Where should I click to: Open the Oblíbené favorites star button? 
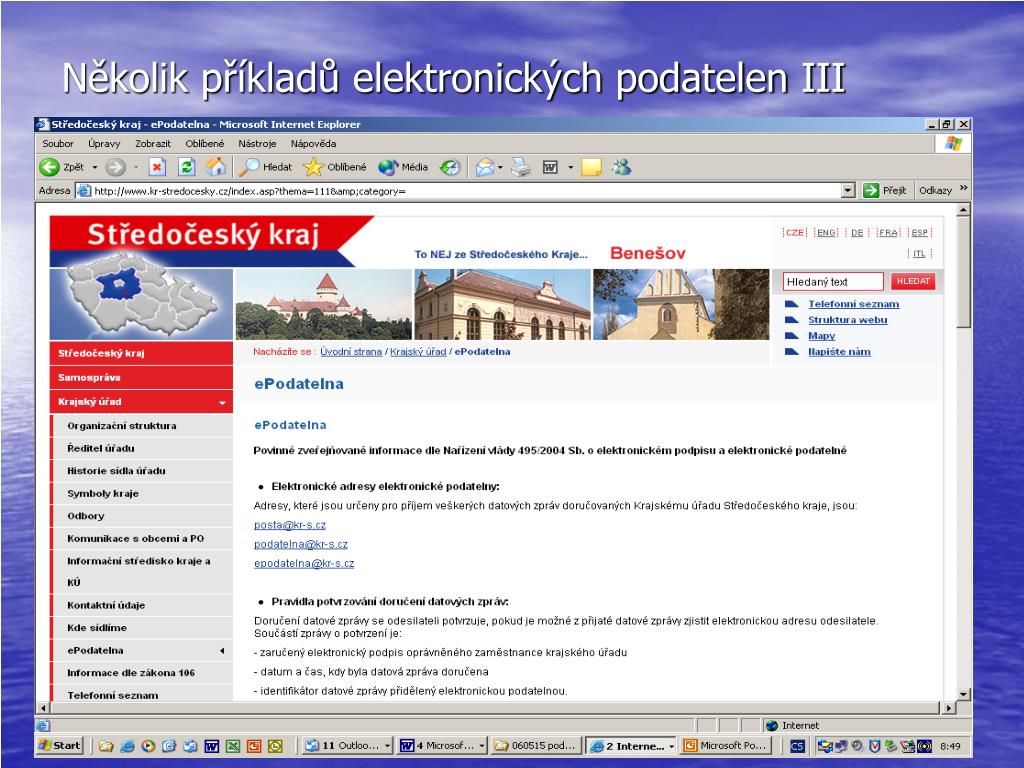[x=334, y=167]
